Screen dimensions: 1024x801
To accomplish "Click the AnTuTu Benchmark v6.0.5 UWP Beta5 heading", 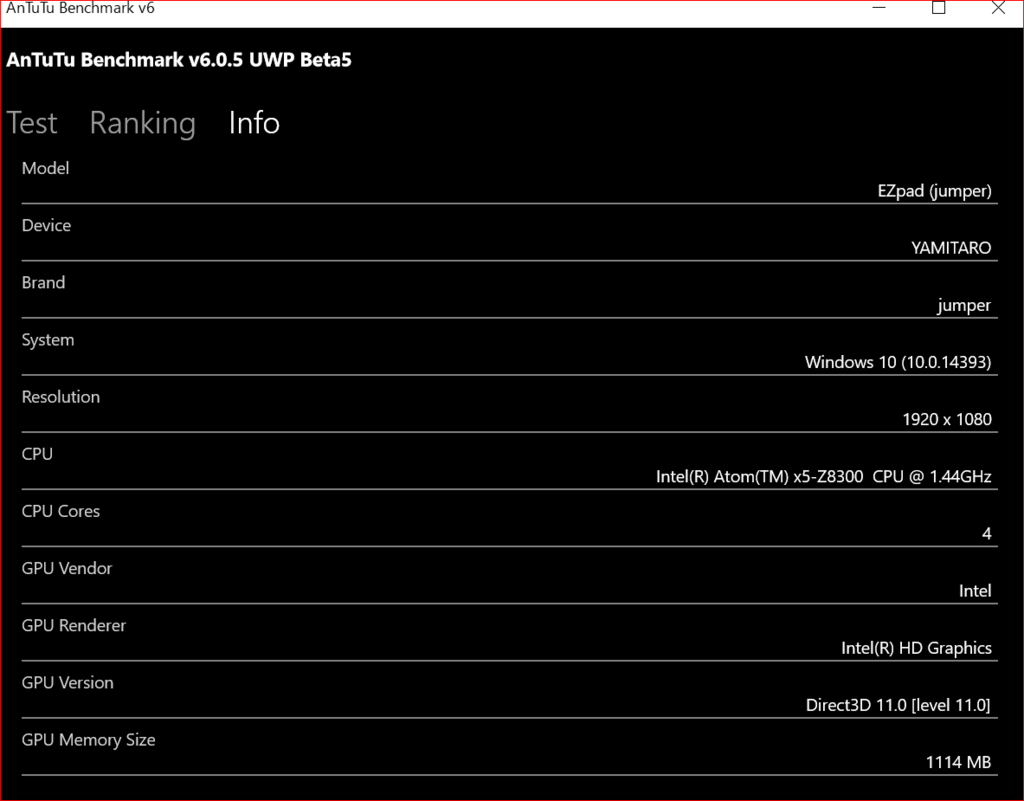I will point(179,60).
